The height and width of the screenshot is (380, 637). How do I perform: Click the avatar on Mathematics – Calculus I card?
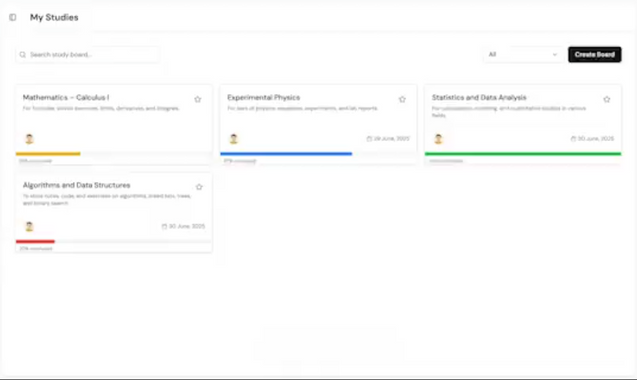(x=29, y=139)
